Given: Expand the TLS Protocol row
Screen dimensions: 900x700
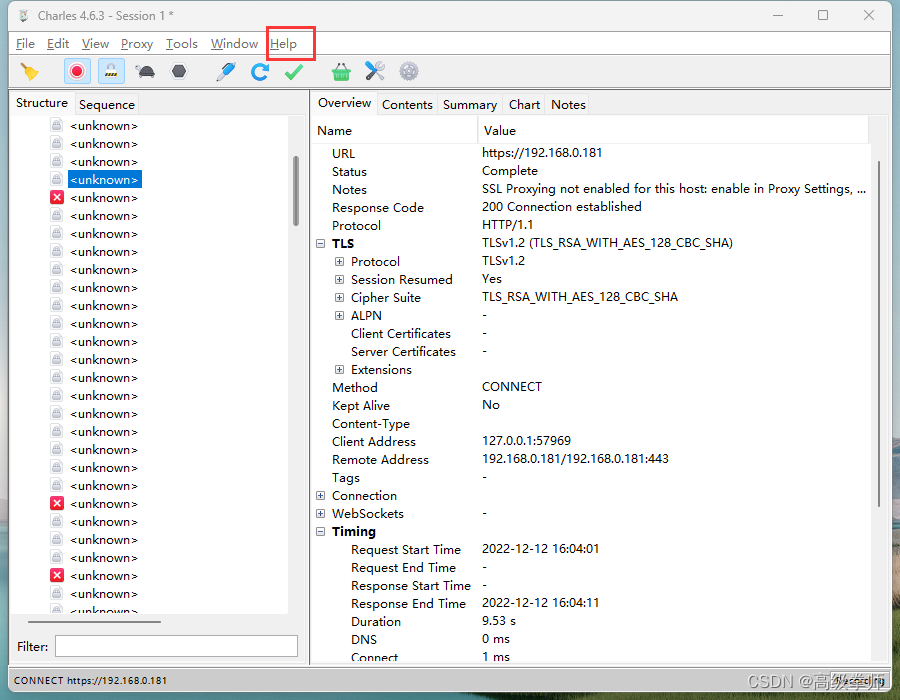Looking at the screenshot, I should [339, 262].
